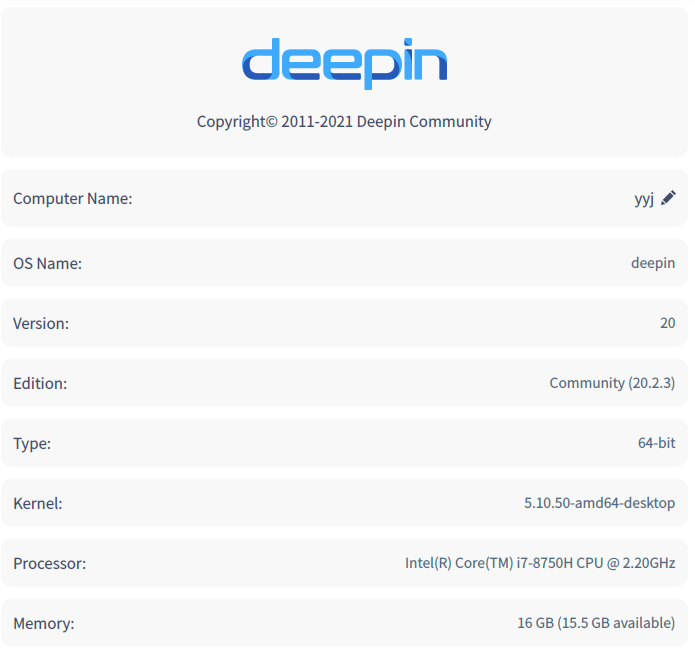Select the Memory label

[x=44, y=624]
